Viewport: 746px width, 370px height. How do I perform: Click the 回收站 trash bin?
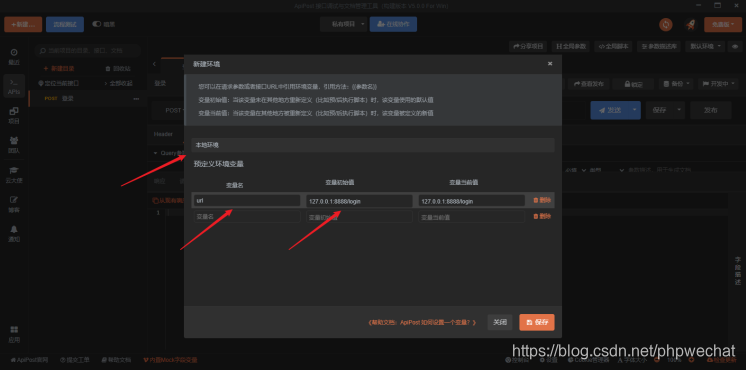(x=118, y=68)
